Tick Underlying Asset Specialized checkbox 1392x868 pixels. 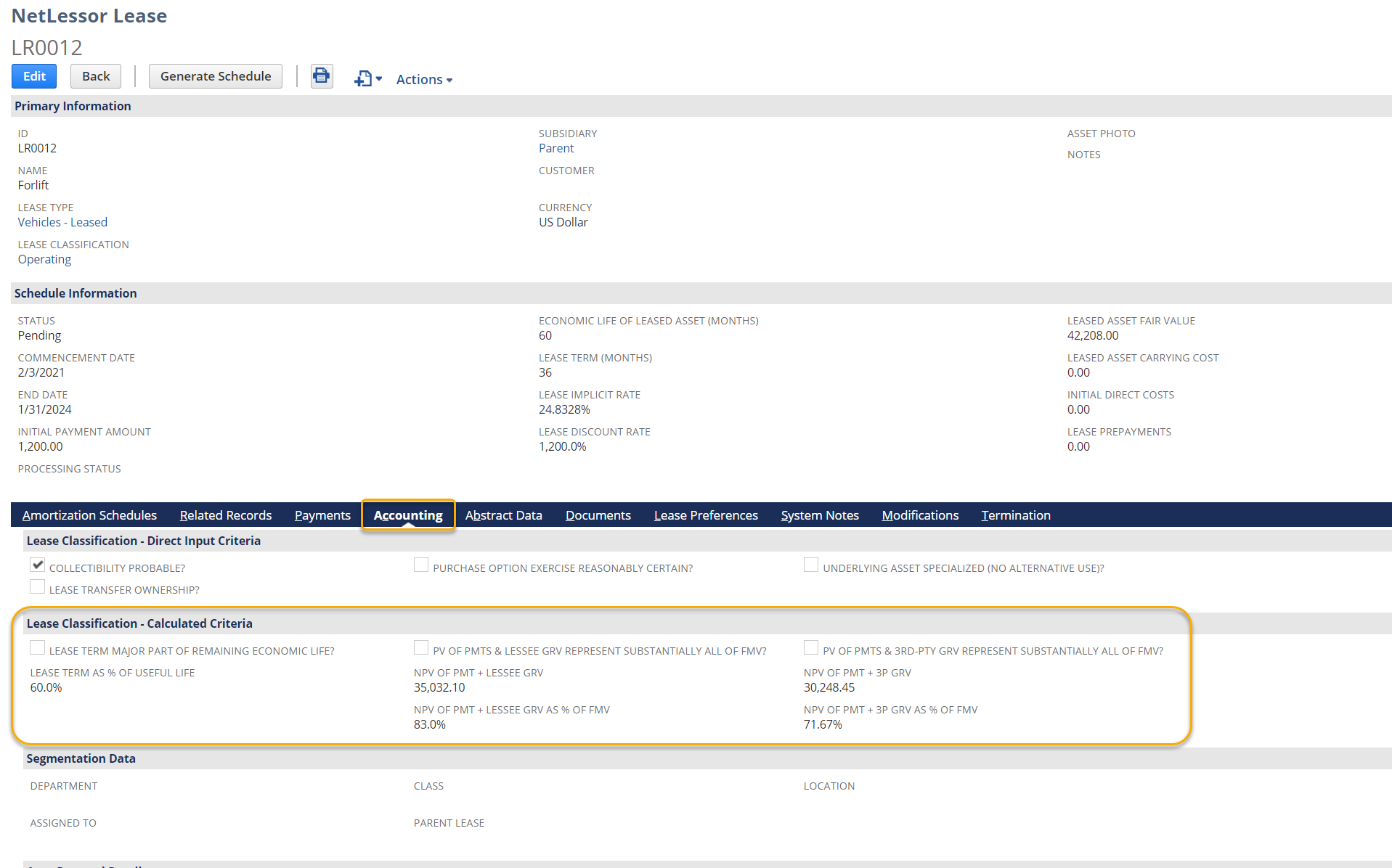[x=811, y=565]
